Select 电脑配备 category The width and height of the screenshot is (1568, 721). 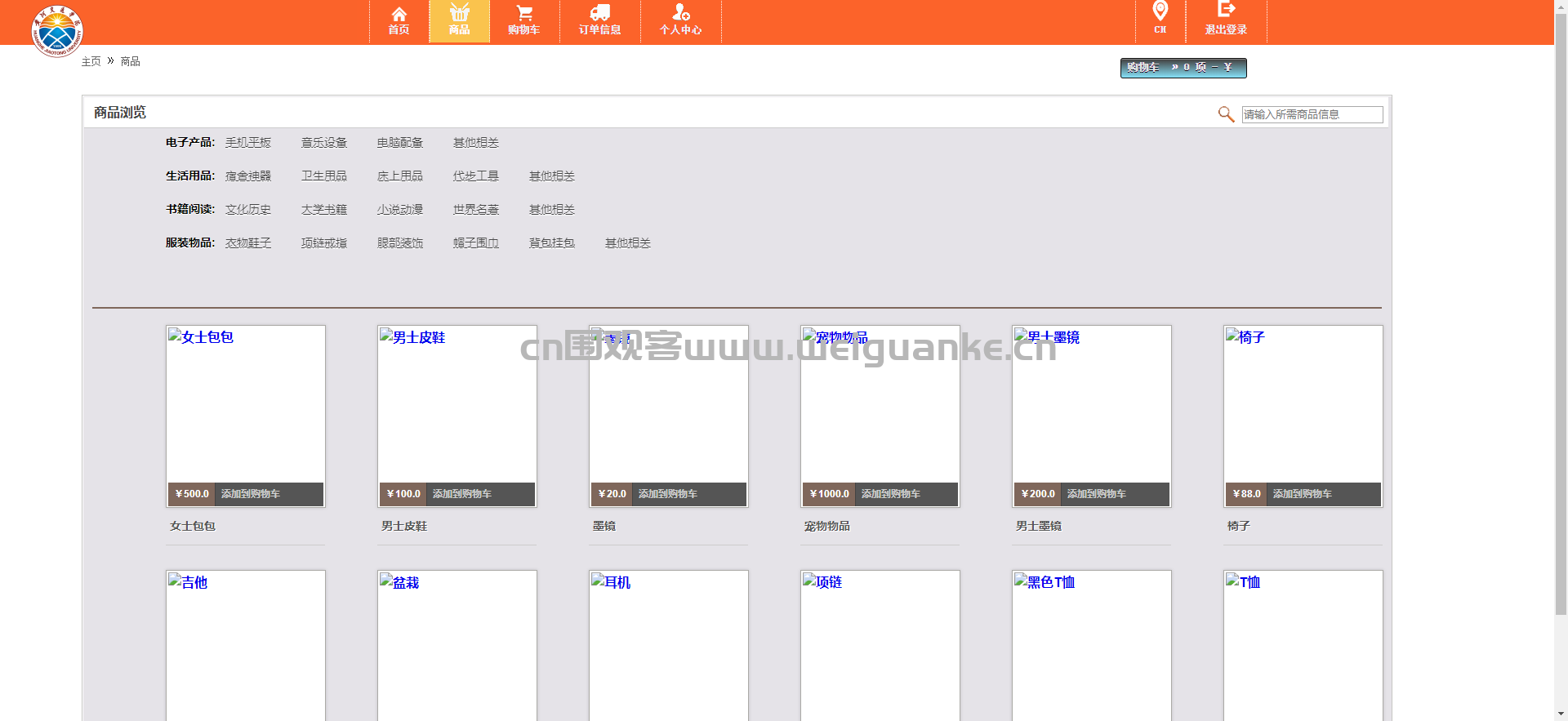pyautogui.click(x=400, y=142)
